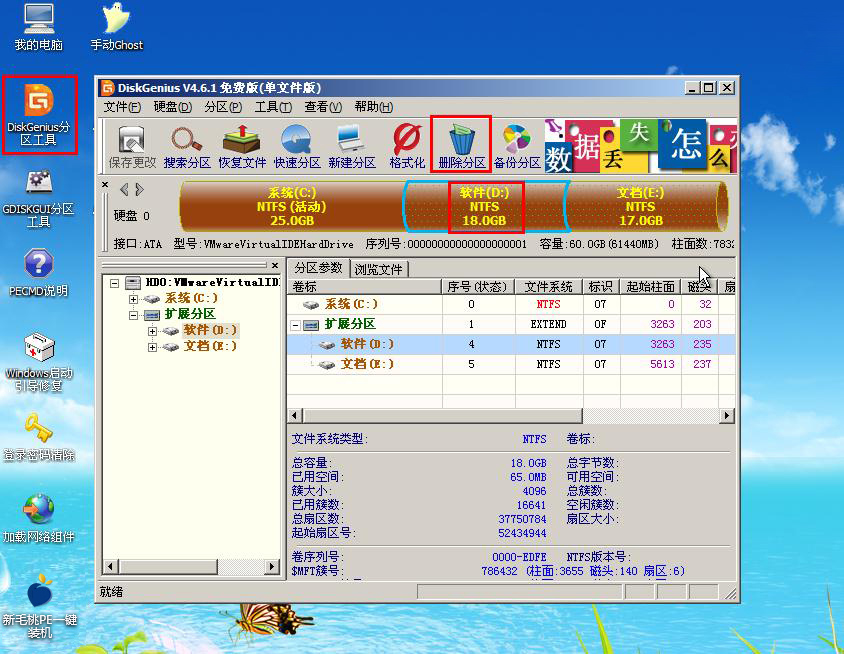Screen dimensions: 844x654
Task: Click 软件(D:) row in partition table
Action: point(511,344)
